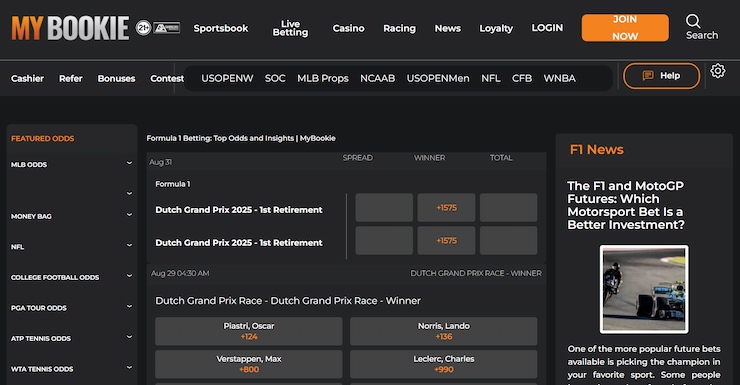Open the Bonuses link
This screenshot has height=385, width=740.
pos(116,78)
